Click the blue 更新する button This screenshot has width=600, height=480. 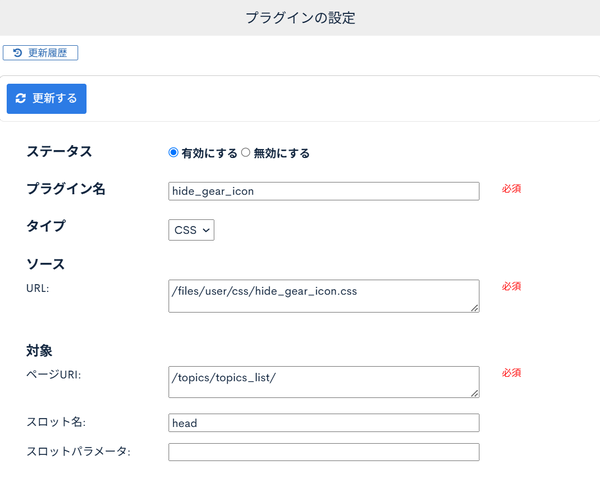point(47,99)
